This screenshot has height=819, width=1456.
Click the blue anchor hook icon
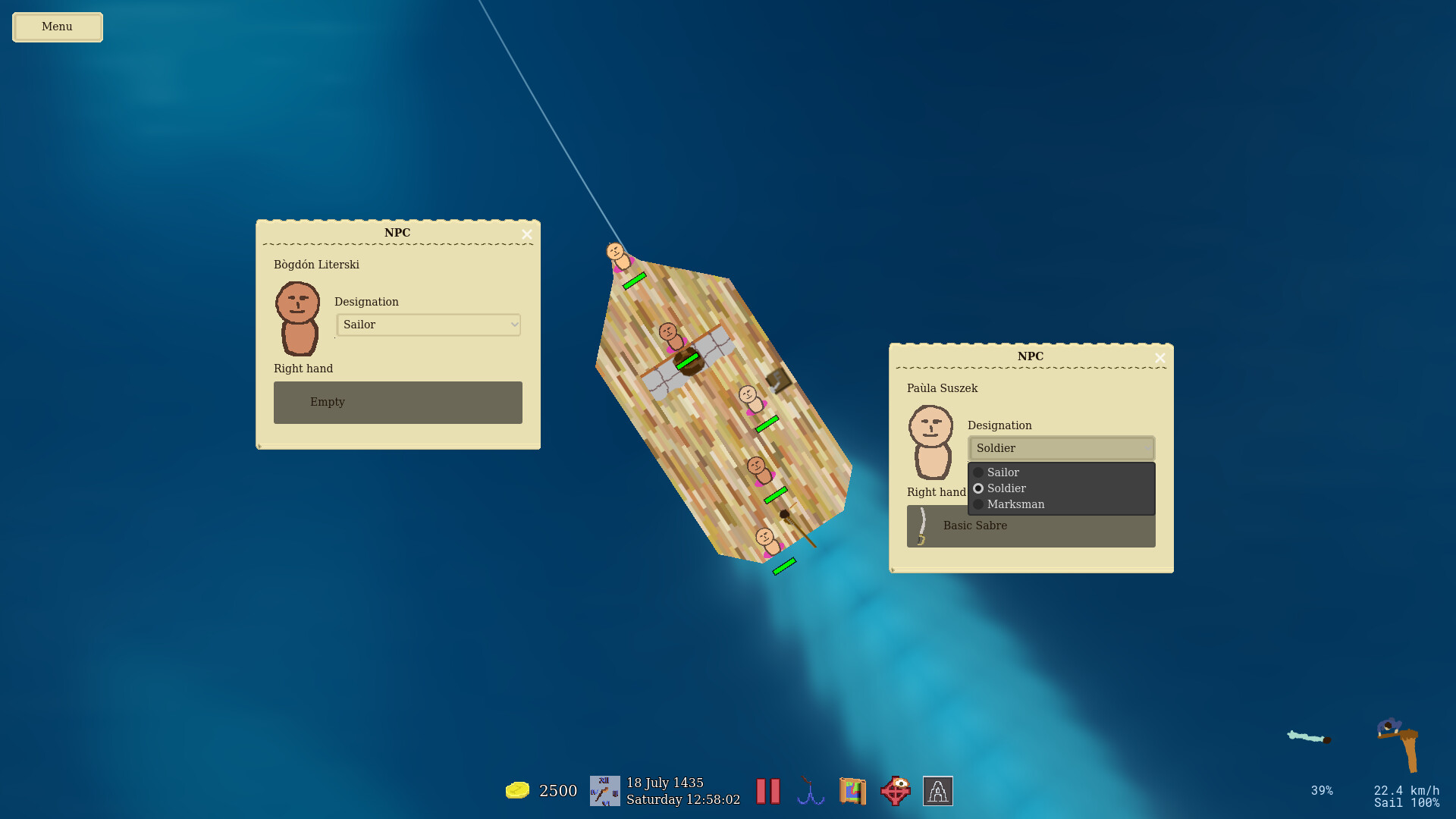(810, 791)
